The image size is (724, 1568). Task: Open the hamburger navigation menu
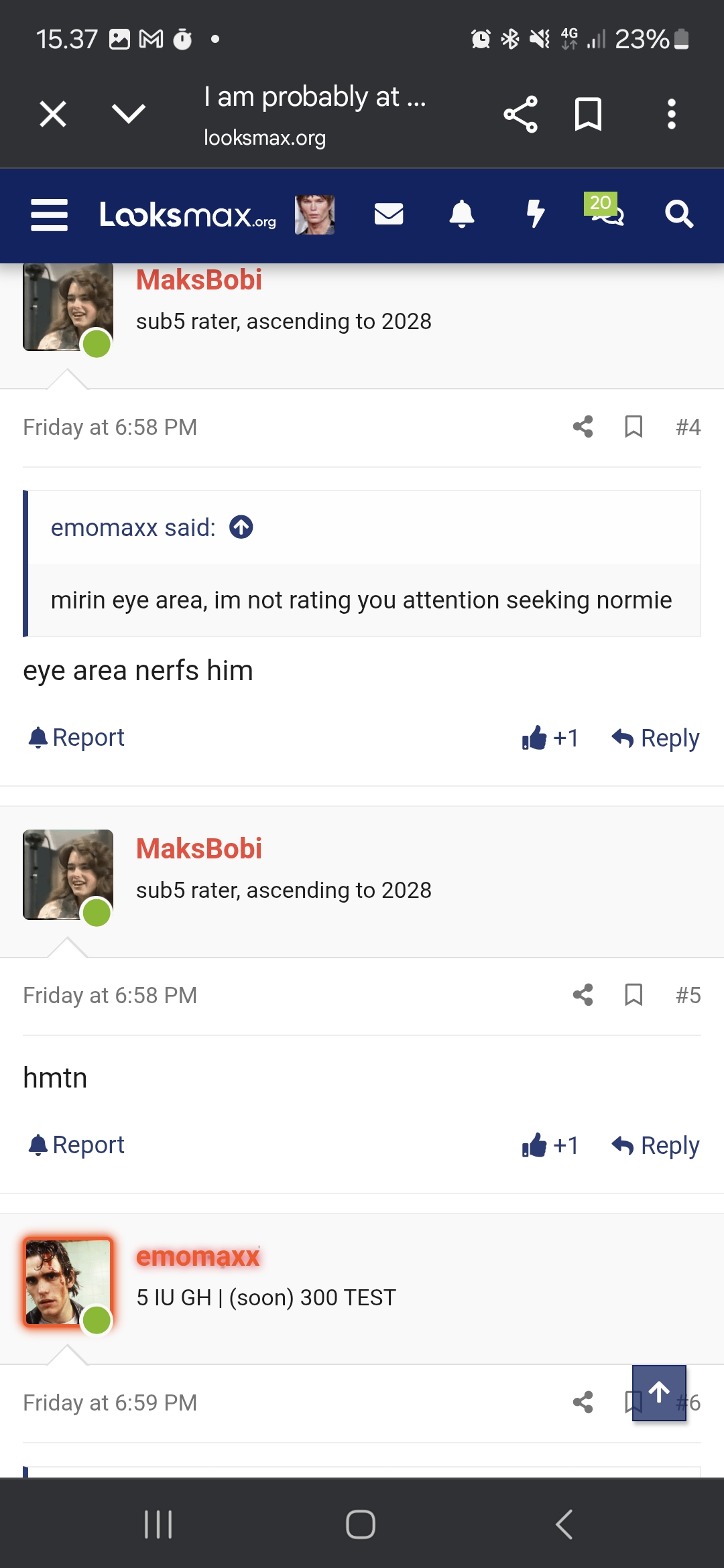(49, 215)
